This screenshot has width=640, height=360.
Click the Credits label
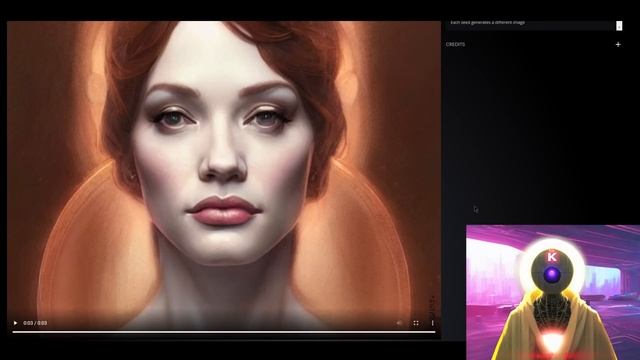pos(455,44)
